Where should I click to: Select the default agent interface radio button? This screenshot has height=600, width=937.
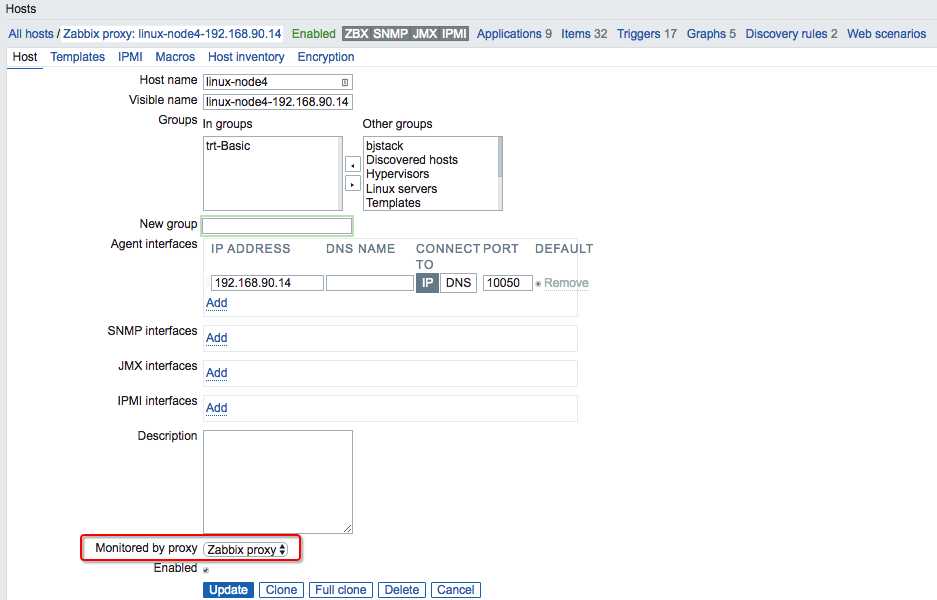click(x=538, y=283)
